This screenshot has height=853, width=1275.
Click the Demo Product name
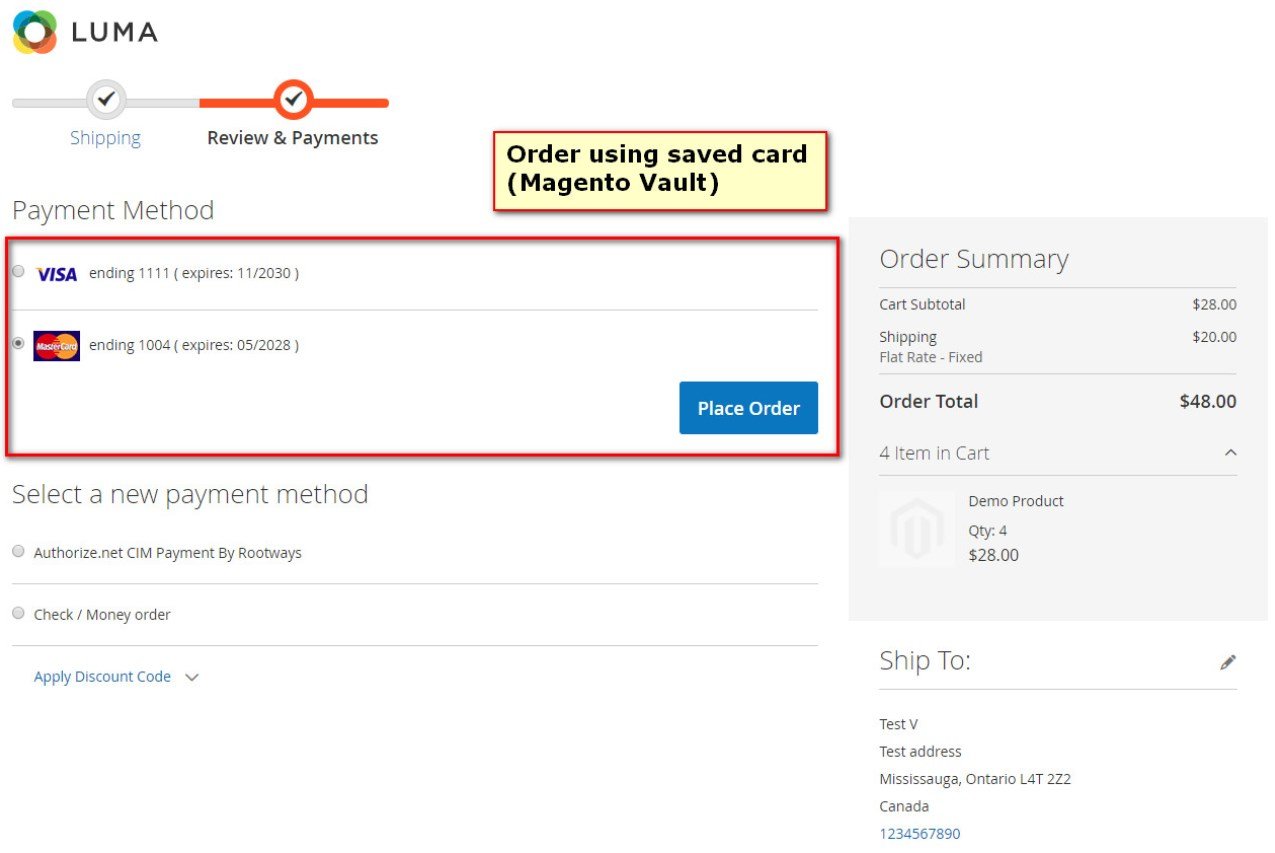[x=1016, y=501]
